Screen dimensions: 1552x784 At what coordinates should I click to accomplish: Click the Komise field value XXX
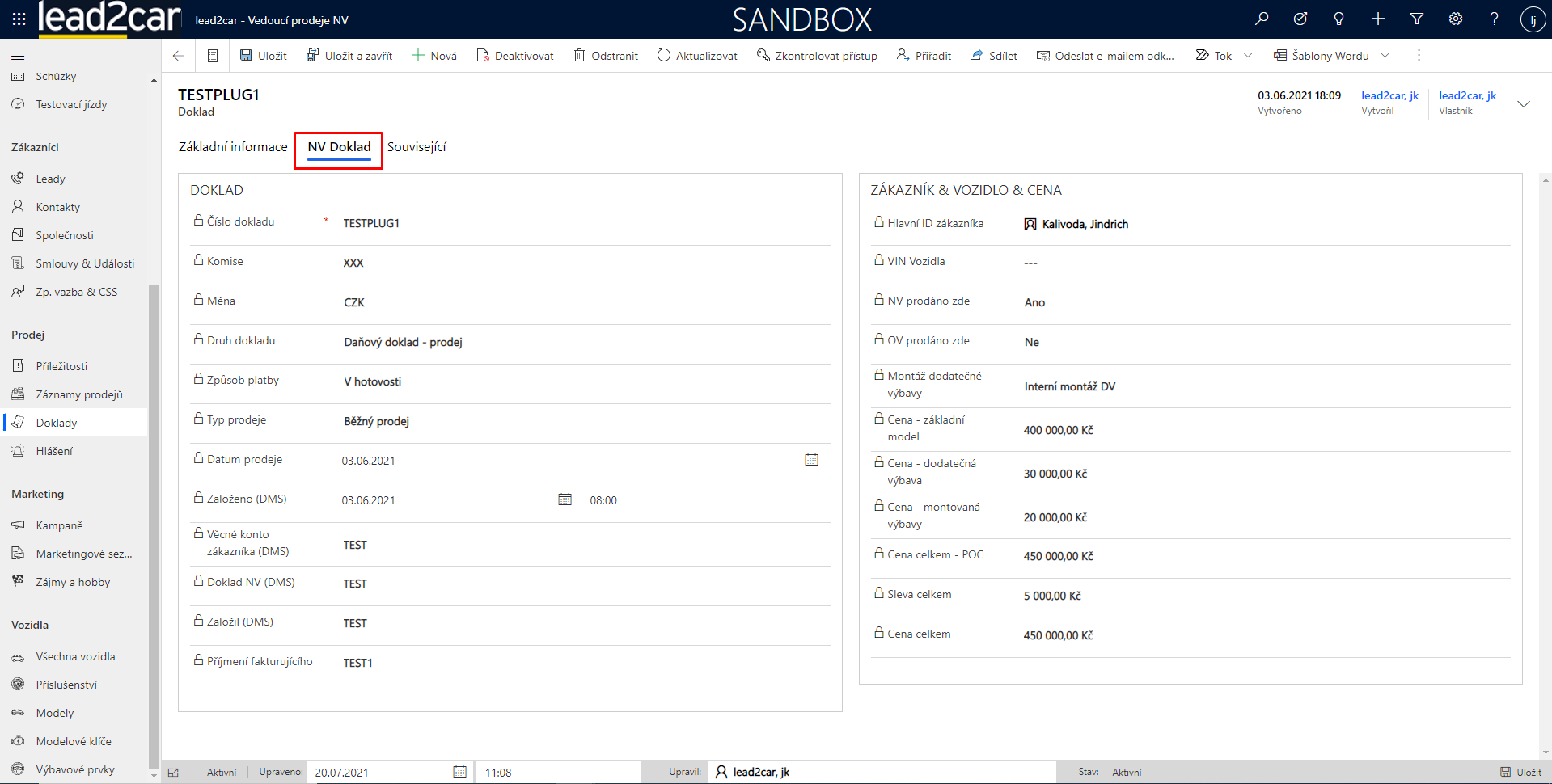pos(353,263)
